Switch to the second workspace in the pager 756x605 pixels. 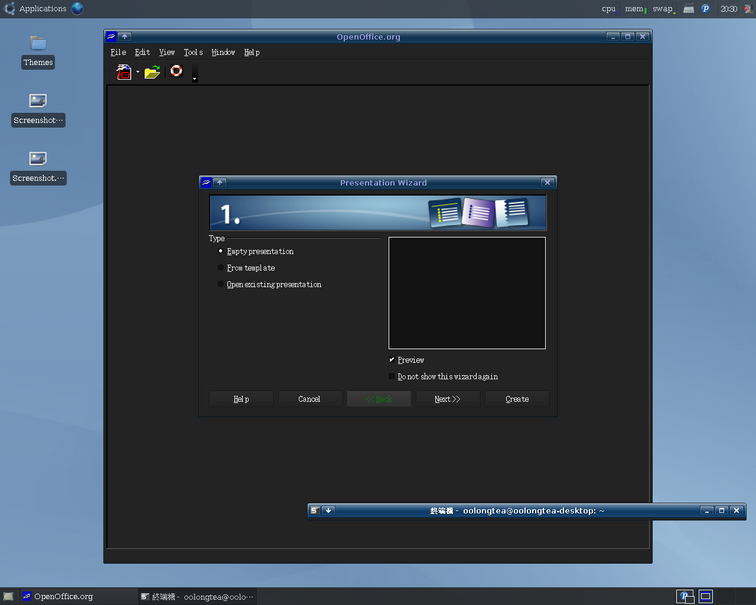click(705, 596)
